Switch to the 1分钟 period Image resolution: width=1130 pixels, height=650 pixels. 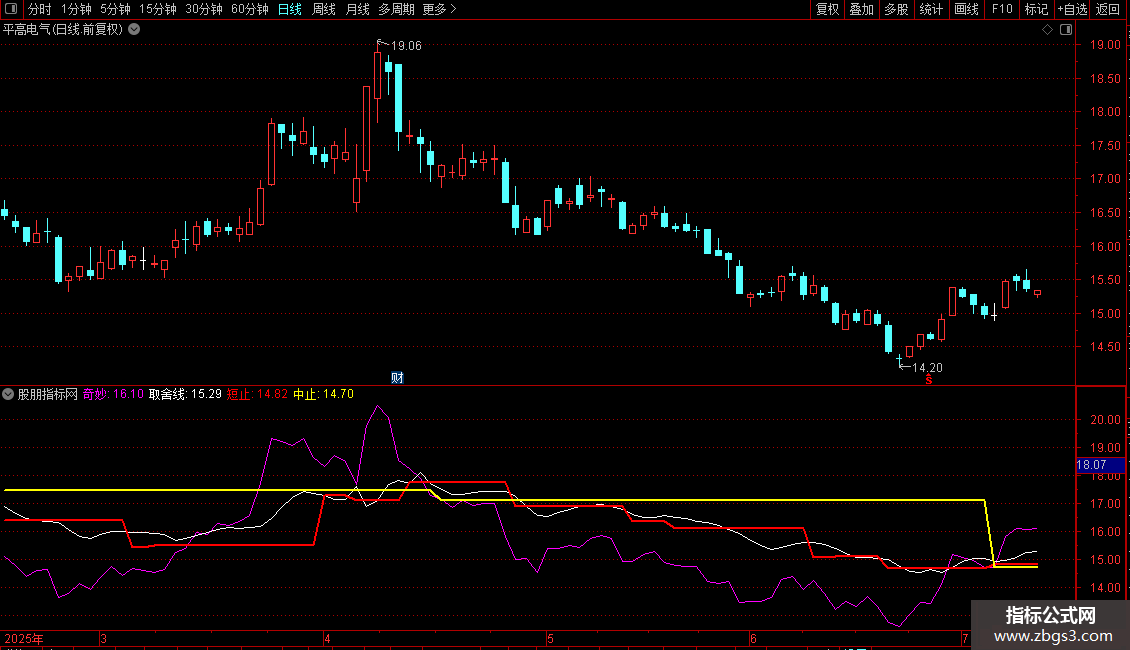[x=76, y=9]
